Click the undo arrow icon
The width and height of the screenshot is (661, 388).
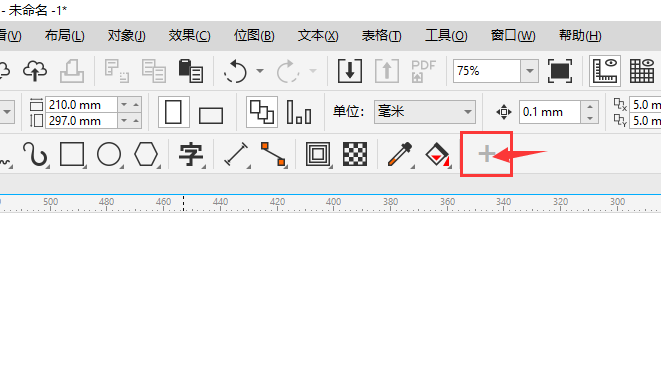click(235, 71)
